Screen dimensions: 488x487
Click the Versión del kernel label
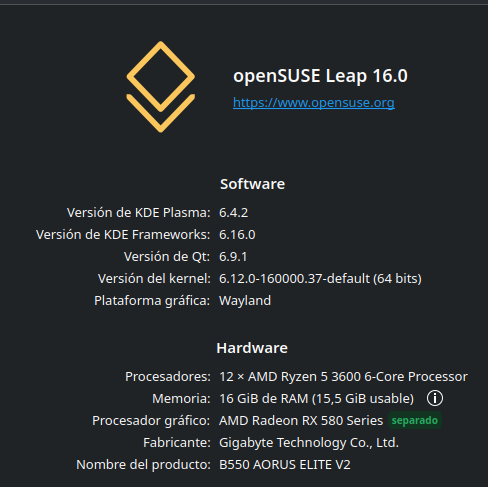tap(154, 279)
